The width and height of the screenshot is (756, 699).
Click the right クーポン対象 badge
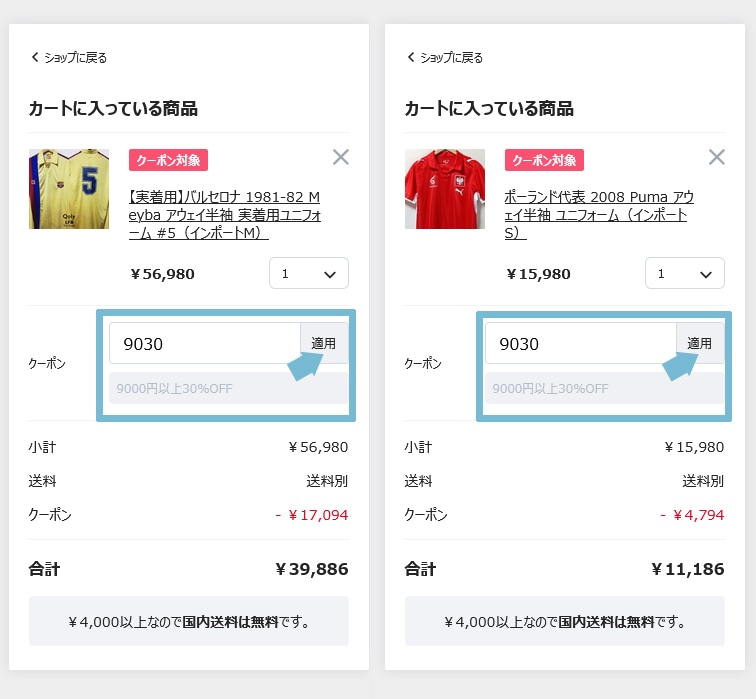click(x=544, y=160)
